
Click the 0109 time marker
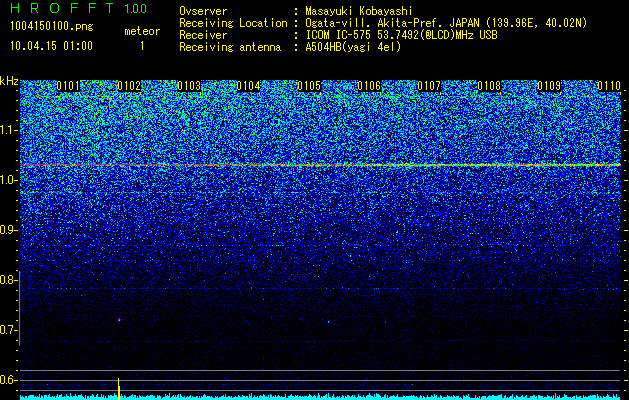[549, 86]
